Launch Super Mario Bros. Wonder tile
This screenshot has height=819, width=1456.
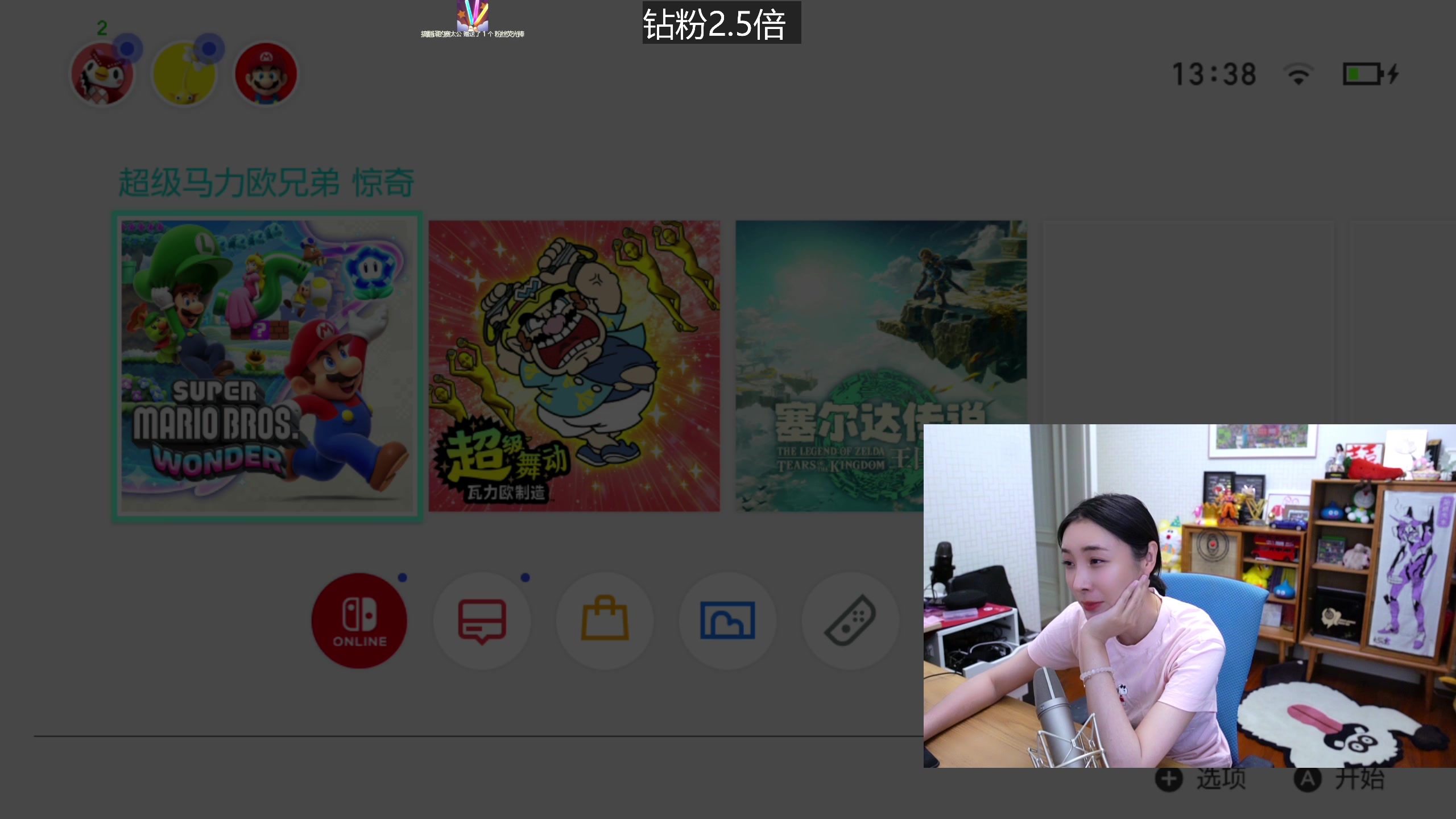tap(267, 366)
